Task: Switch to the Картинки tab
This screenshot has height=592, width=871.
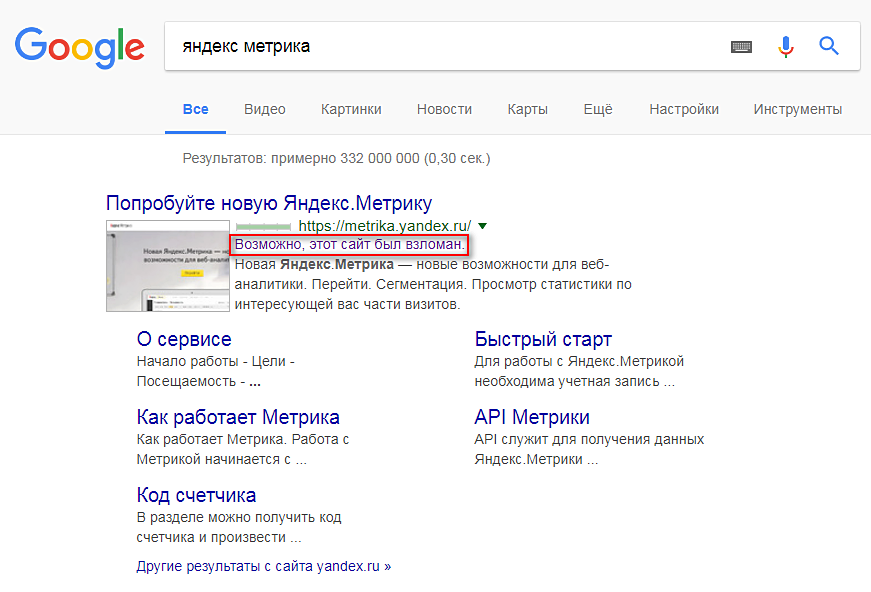Action: (x=351, y=109)
